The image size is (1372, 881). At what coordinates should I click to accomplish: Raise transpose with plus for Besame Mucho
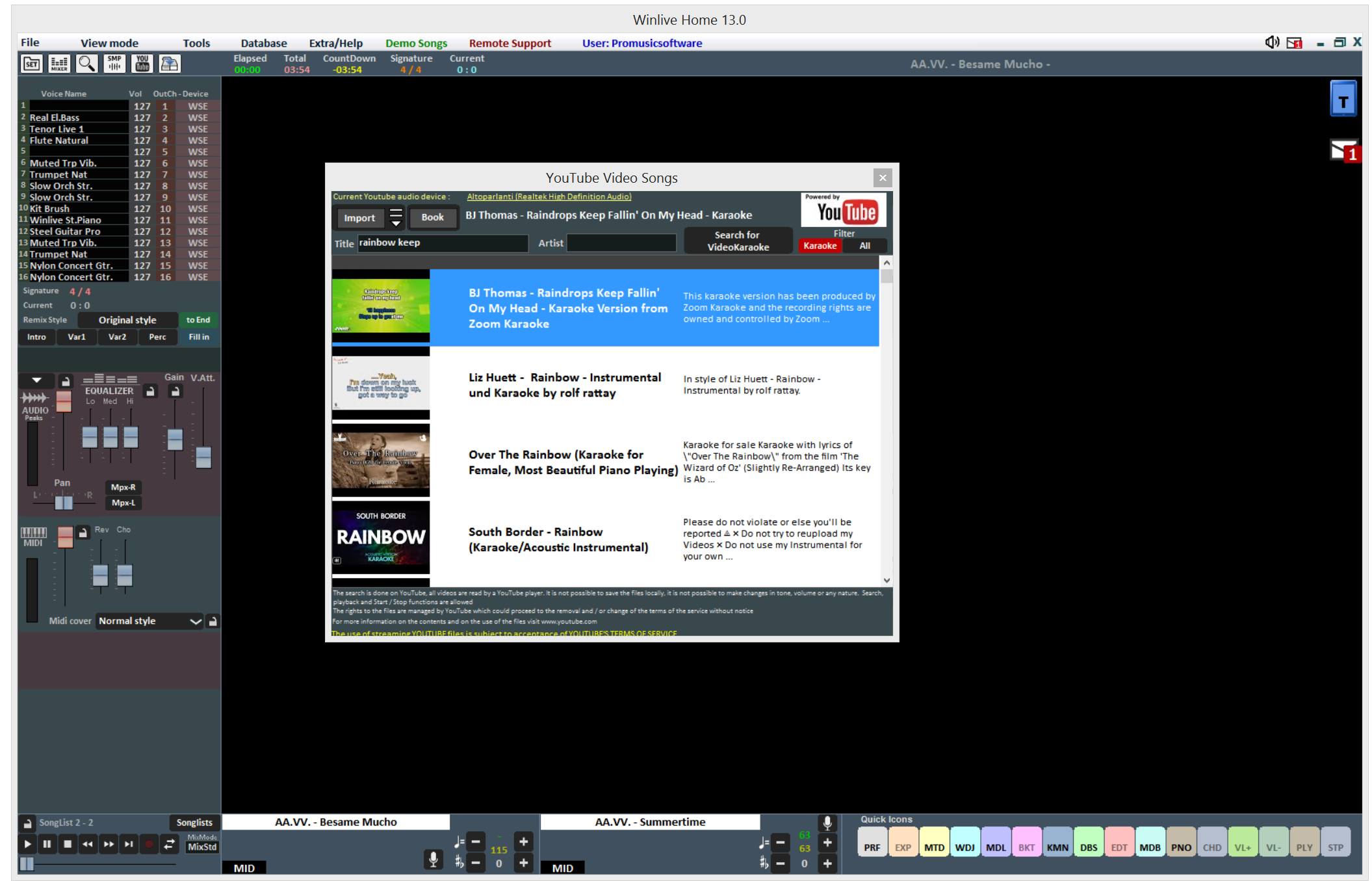coord(524,863)
